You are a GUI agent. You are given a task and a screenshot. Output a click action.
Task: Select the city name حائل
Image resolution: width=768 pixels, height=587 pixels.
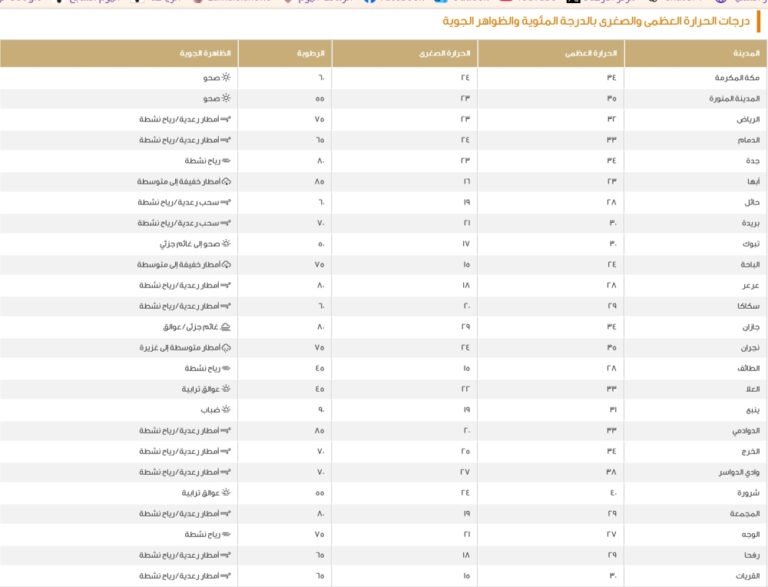[752, 202]
